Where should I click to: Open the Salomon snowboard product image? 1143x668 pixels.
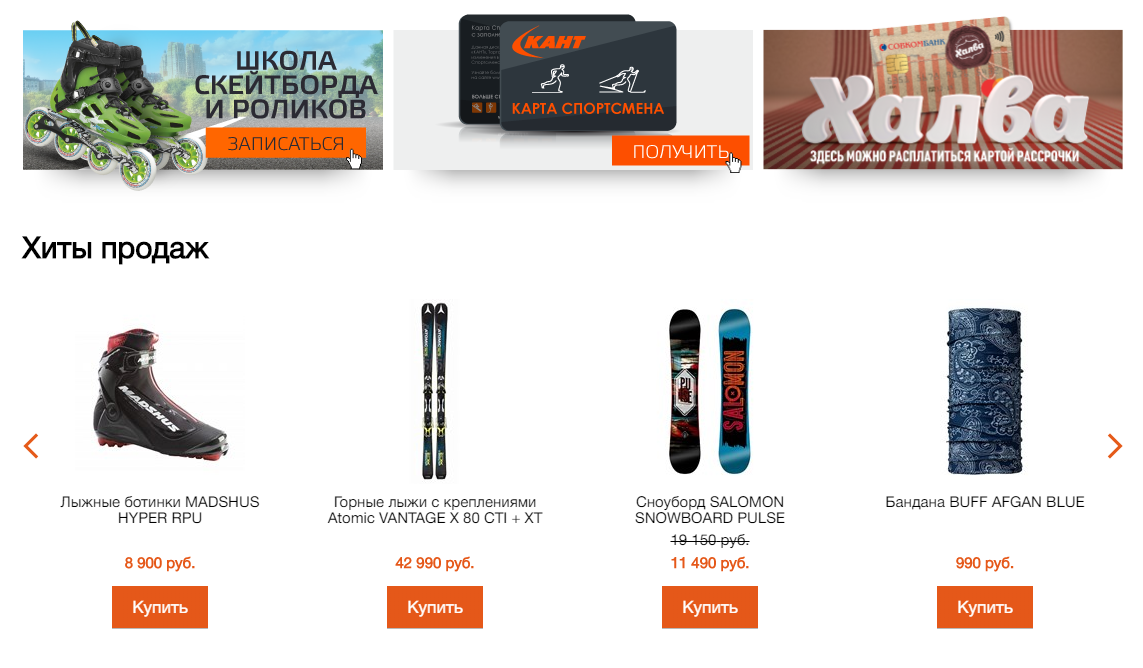(x=709, y=392)
